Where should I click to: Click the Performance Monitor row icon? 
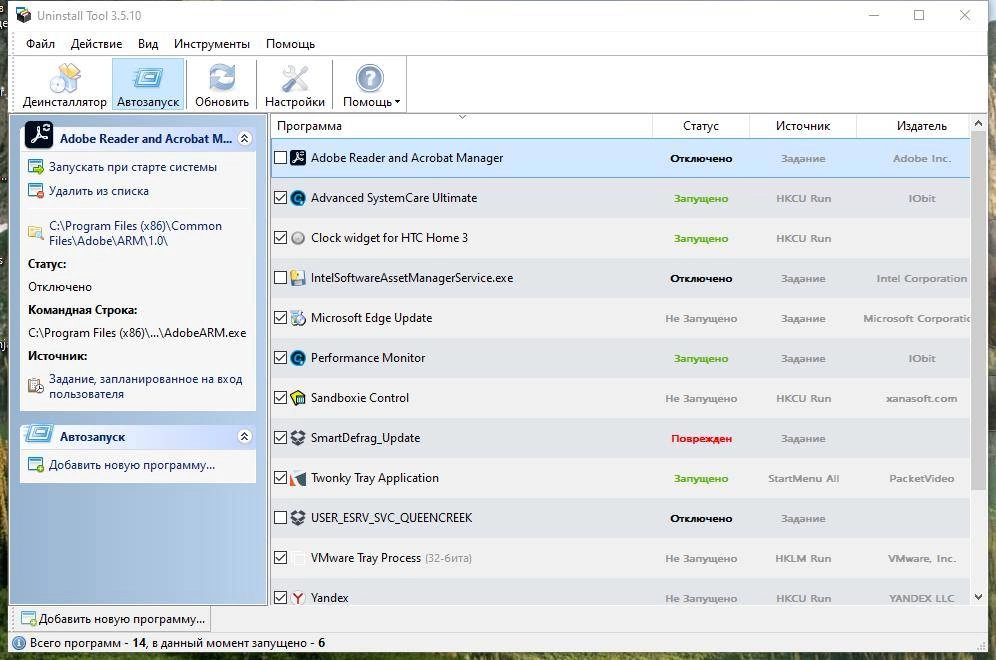[x=298, y=358]
